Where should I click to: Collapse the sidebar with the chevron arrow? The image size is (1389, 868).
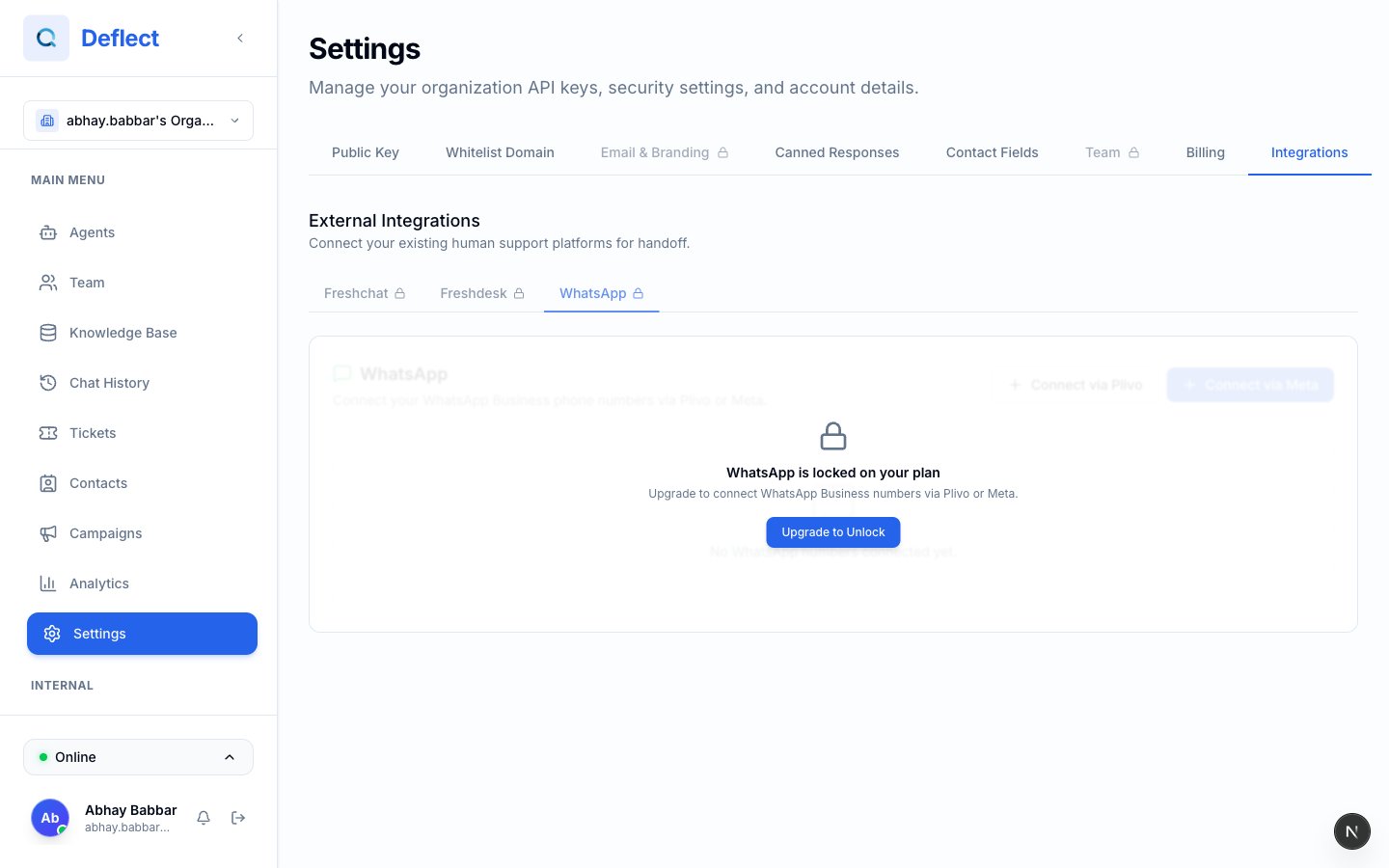point(240,39)
